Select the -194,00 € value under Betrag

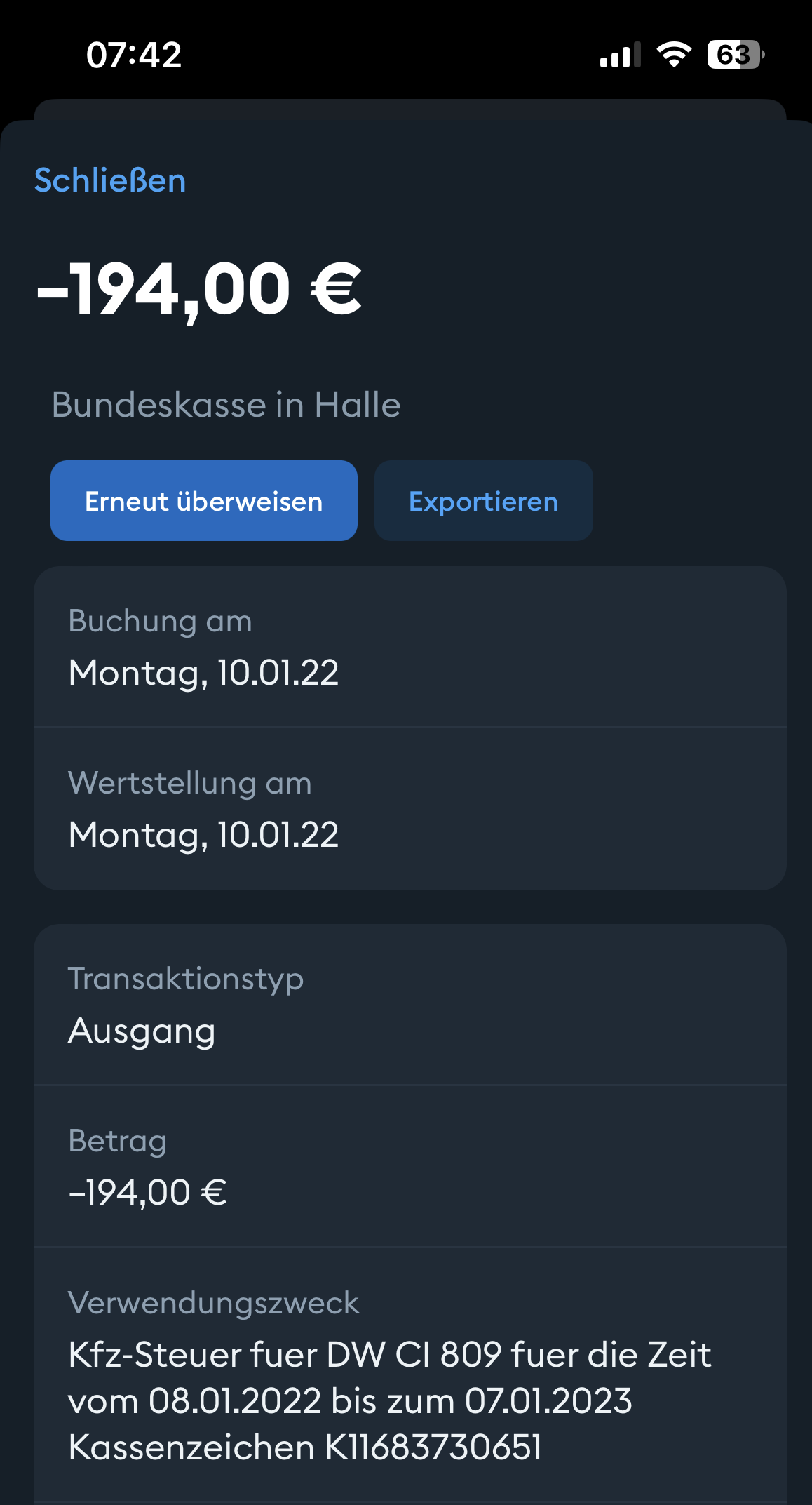(148, 1193)
